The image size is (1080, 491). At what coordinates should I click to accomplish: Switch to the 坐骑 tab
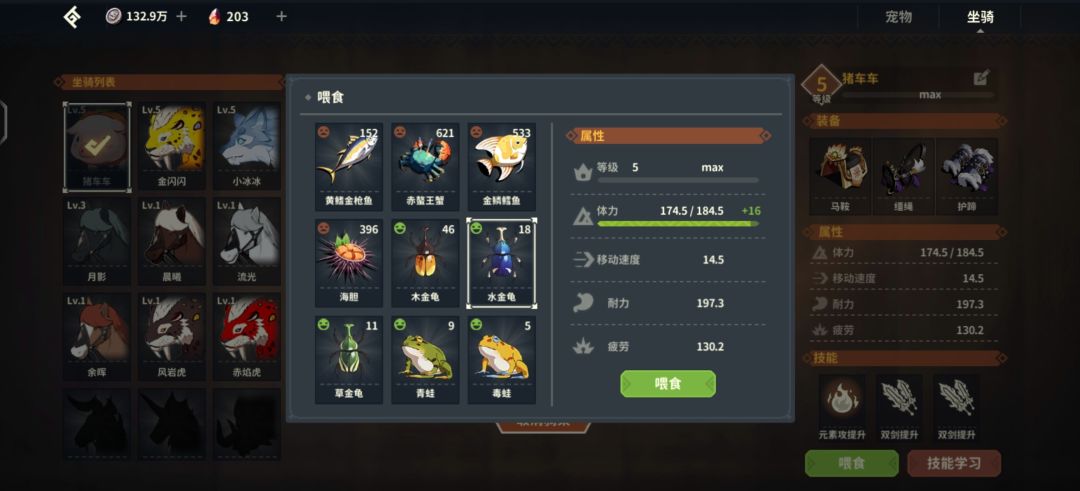point(980,17)
